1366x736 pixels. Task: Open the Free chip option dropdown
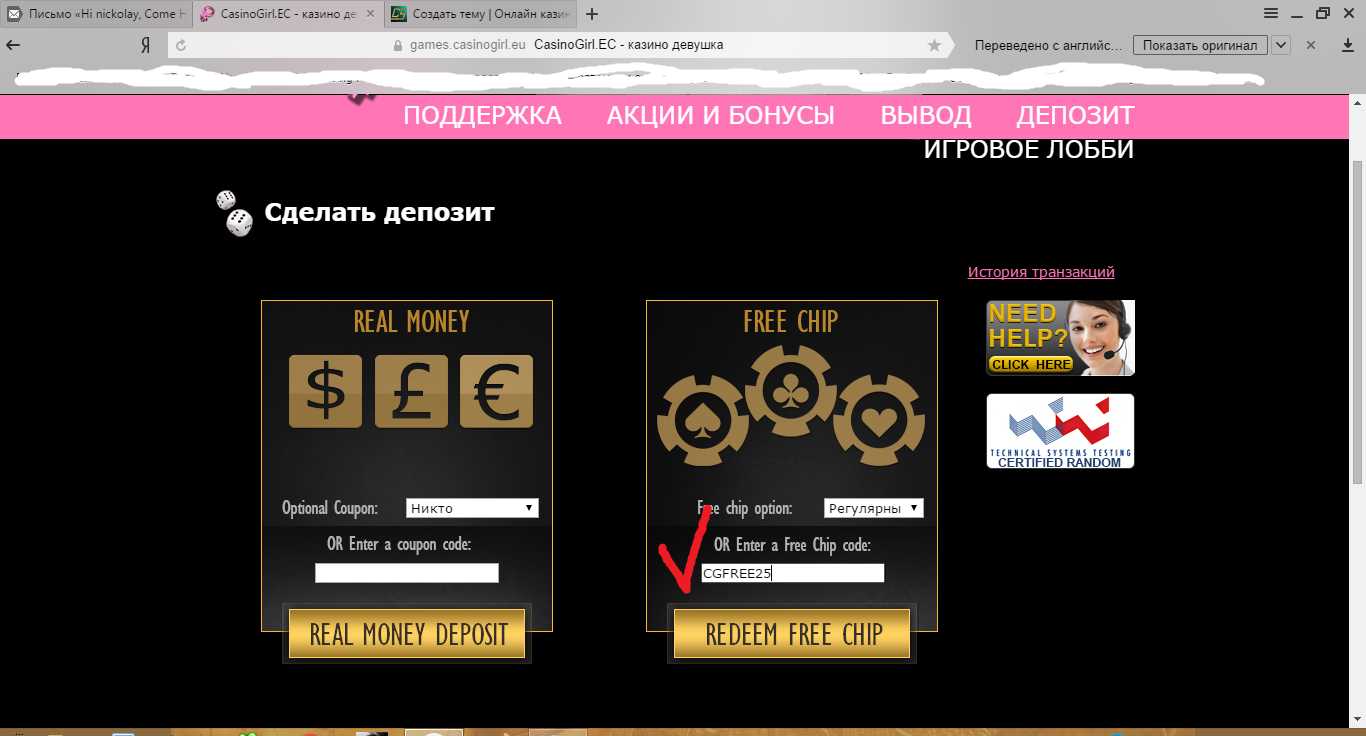click(x=874, y=508)
